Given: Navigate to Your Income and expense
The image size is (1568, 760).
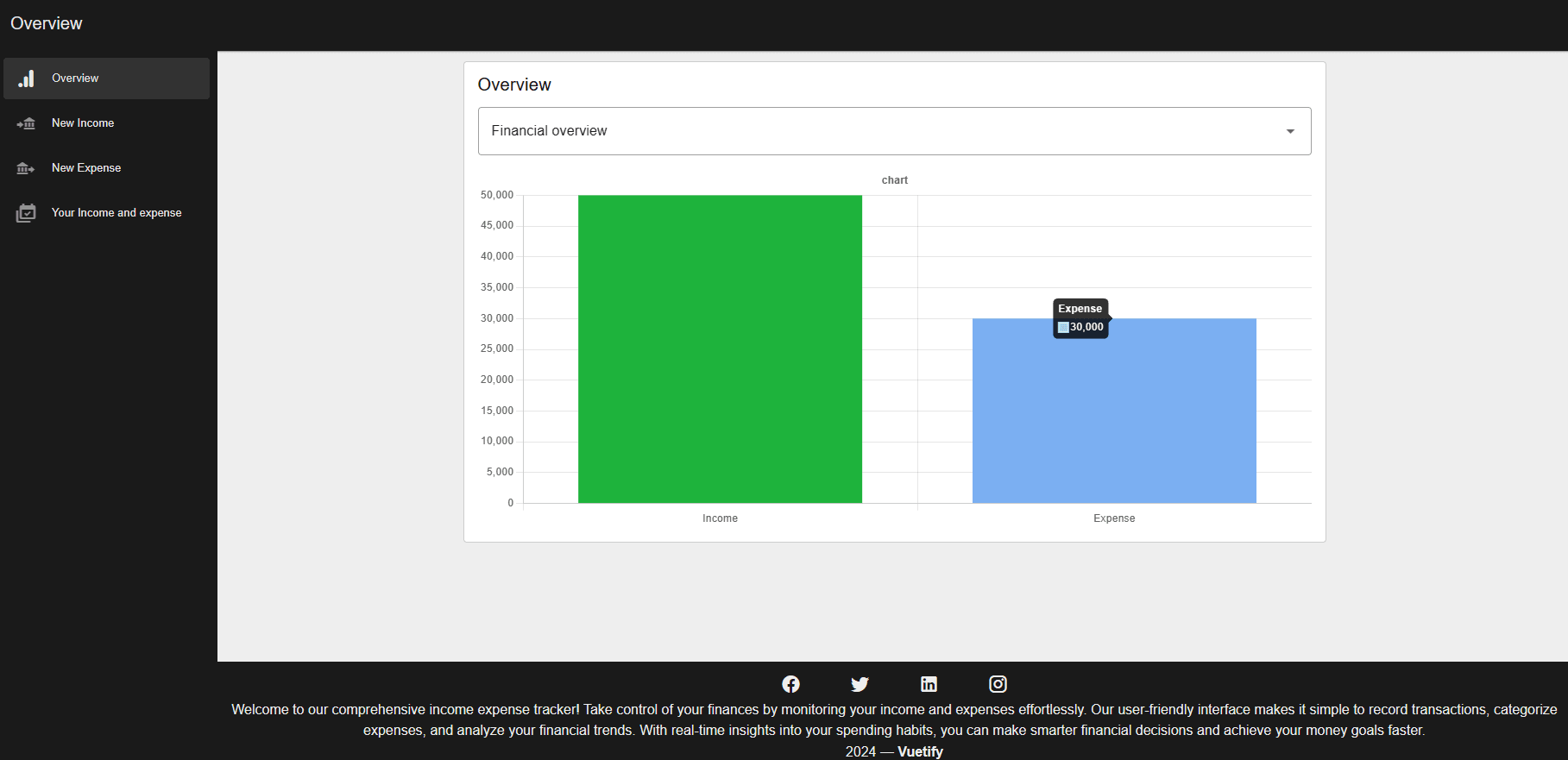Looking at the screenshot, I should [116, 213].
